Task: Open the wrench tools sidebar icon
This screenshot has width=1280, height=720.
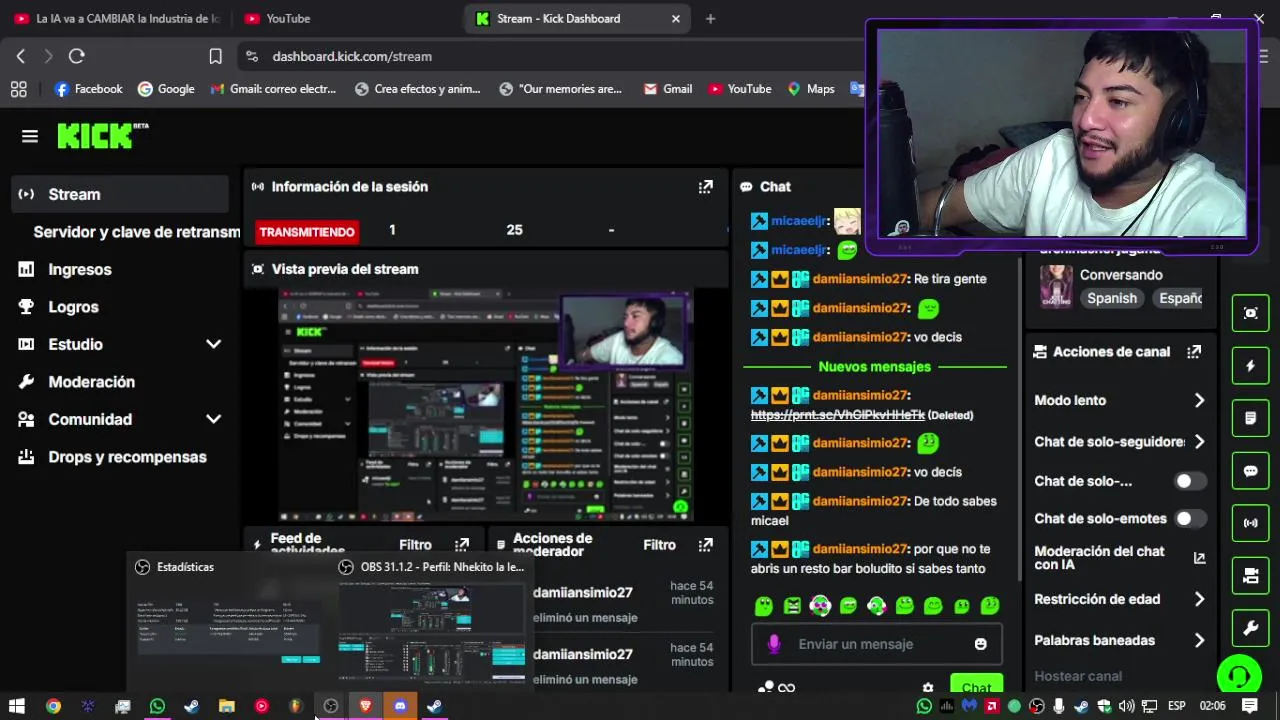Action: tap(1250, 629)
